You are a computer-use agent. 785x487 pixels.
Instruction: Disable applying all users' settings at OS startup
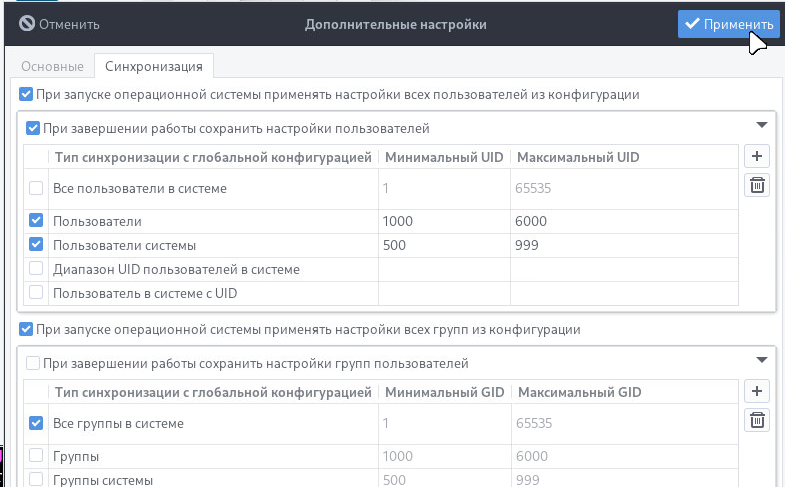tap(25, 95)
